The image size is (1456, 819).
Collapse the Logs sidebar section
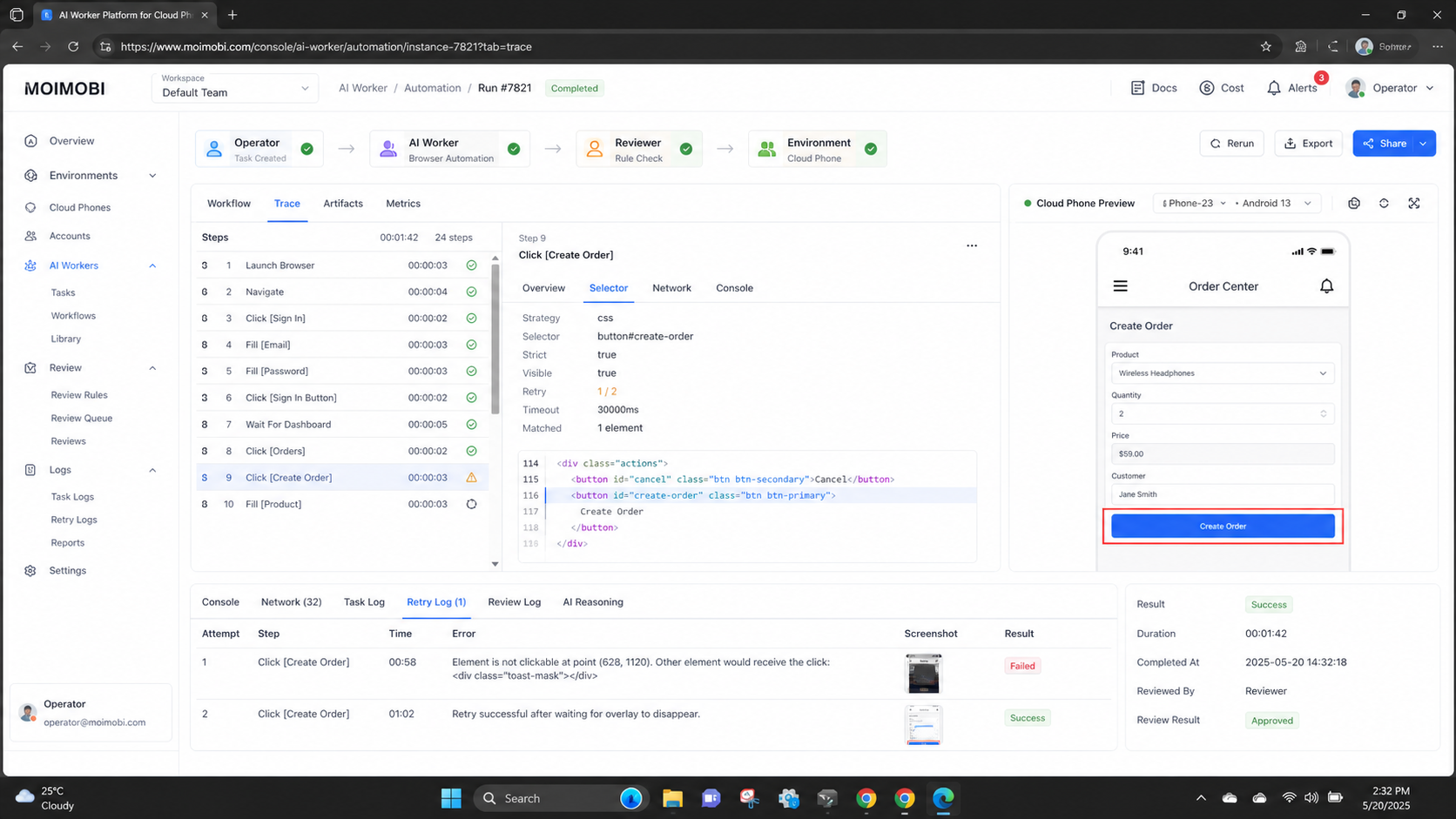pos(152,470)
